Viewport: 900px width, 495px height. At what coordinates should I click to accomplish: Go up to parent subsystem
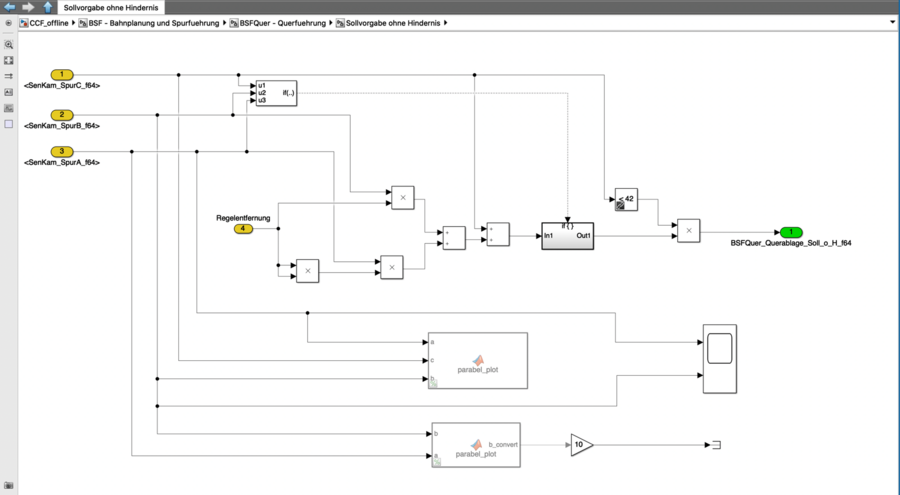tap(47, 6)
